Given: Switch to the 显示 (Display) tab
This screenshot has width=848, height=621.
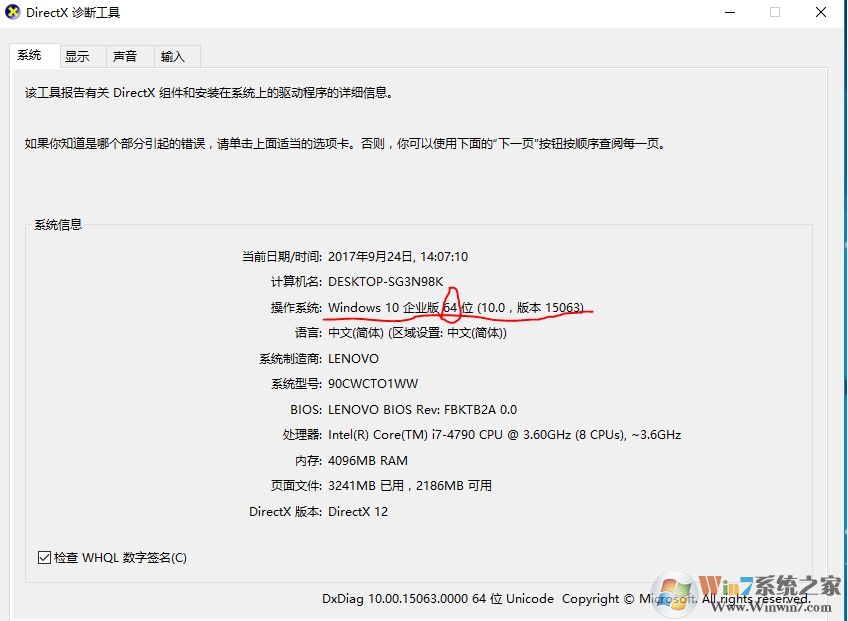Looking at the screenshot, I should tap(79, 56).
